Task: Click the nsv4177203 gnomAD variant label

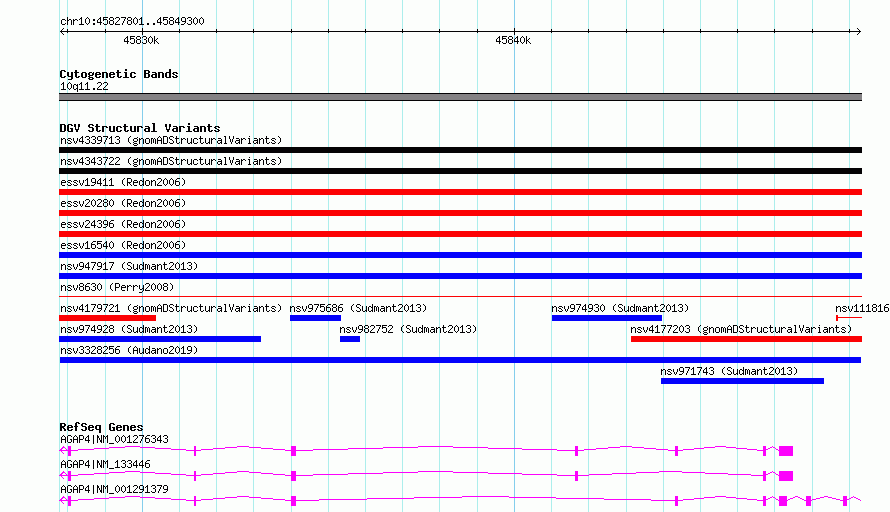Action: tap(741, 329)
